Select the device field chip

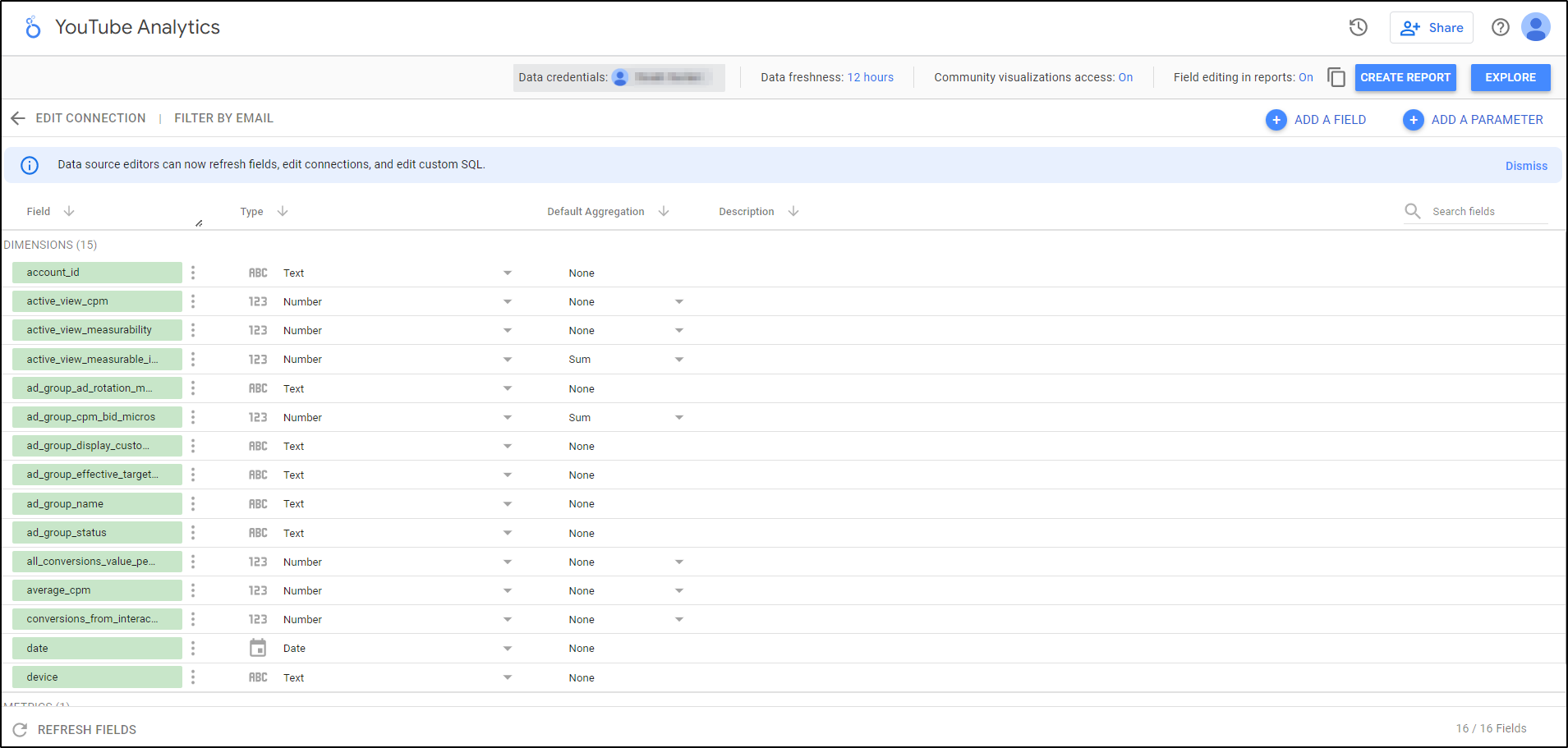pyautogui.click(x=97, y=677)
